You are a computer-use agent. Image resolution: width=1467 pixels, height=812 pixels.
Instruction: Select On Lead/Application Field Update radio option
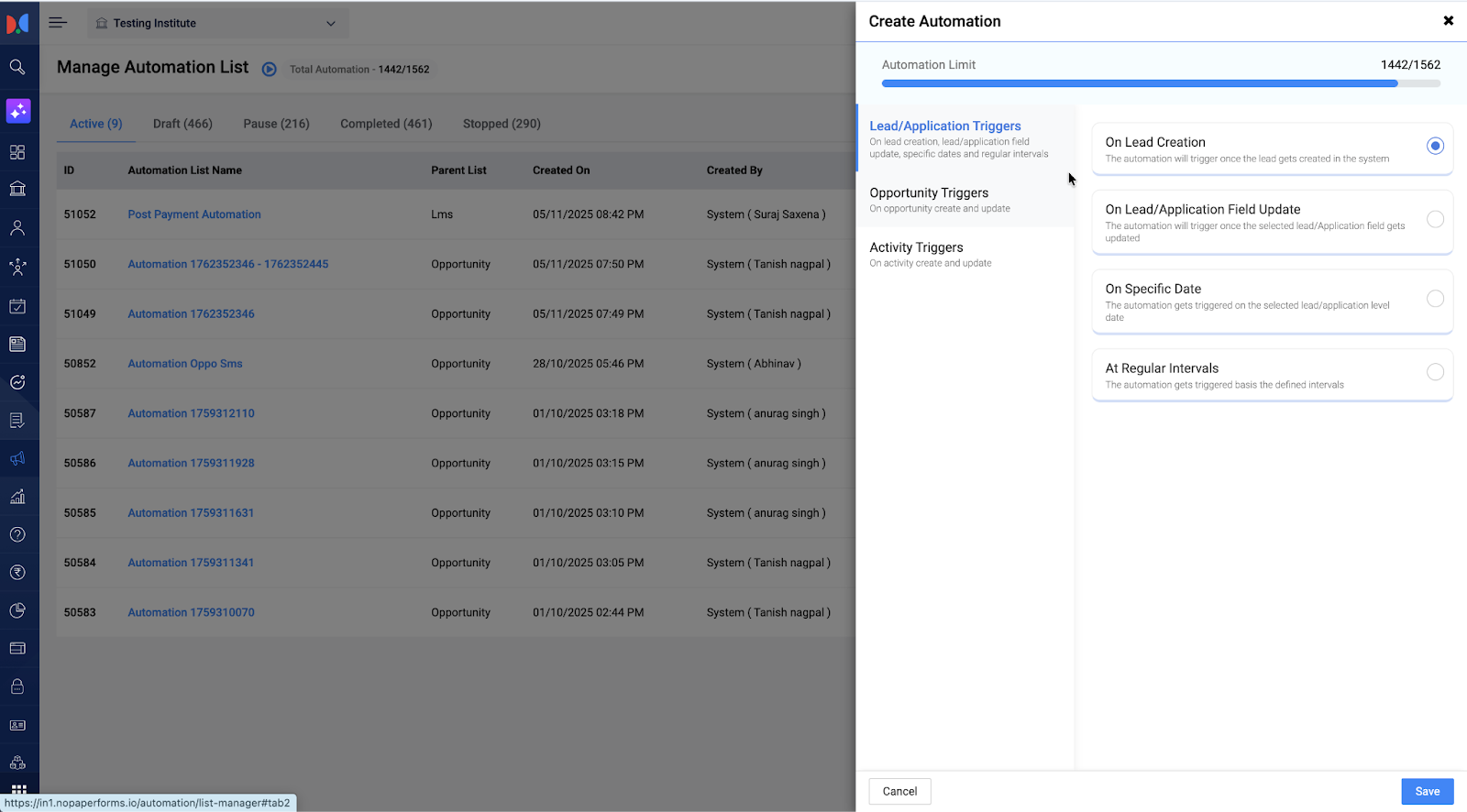[x=1435, y=219]
